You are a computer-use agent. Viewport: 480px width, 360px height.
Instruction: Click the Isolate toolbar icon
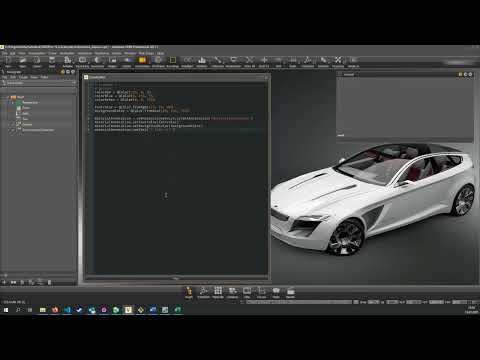click(x=127, y=60)
